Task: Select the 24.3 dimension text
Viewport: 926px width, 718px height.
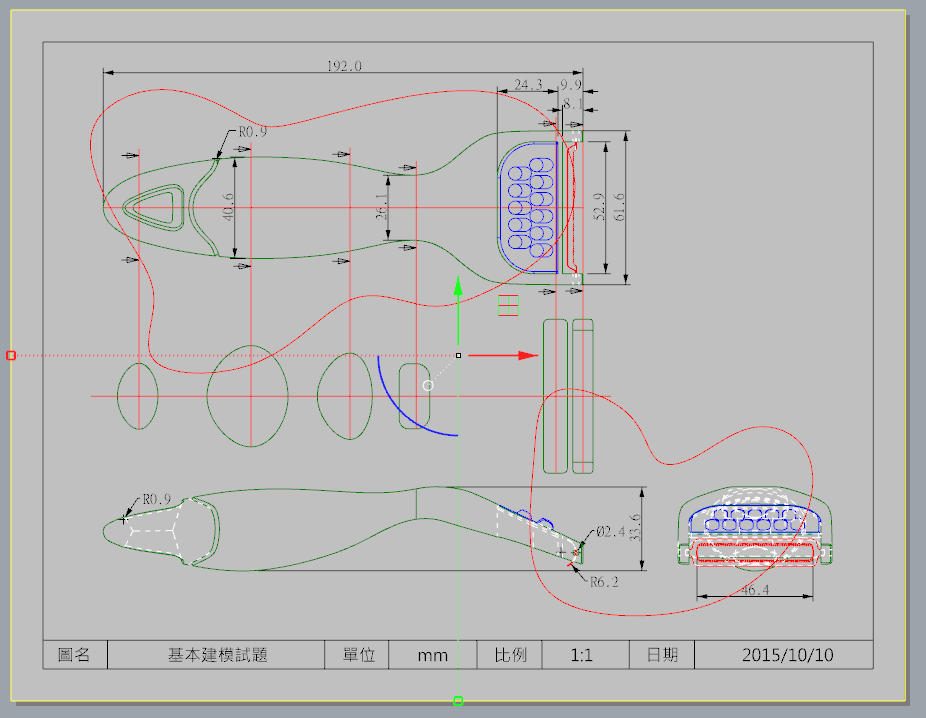Action: [x=527, y=85]
